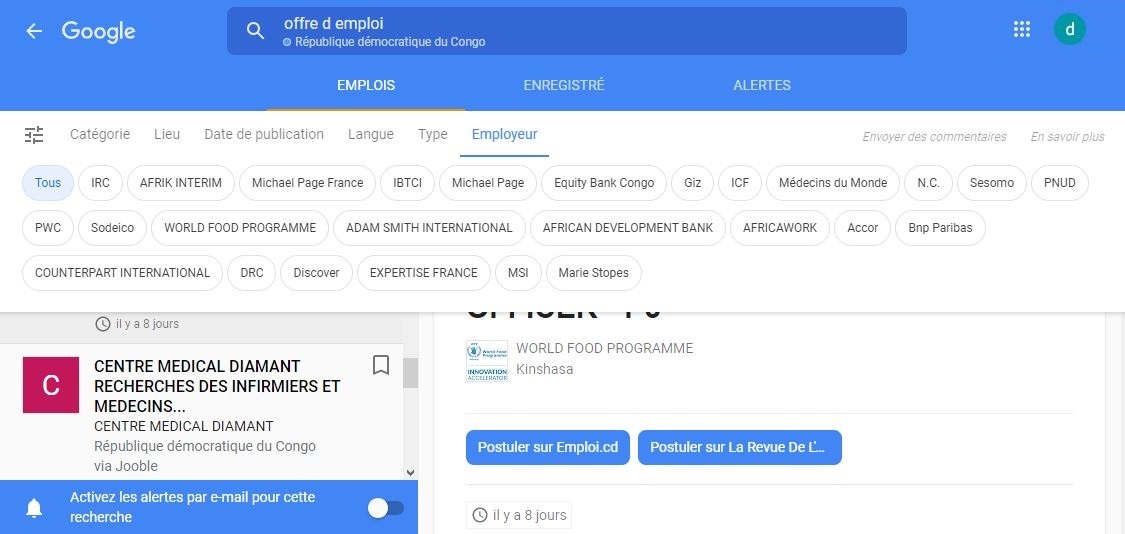Open the Langue filter

pos(371,134)
